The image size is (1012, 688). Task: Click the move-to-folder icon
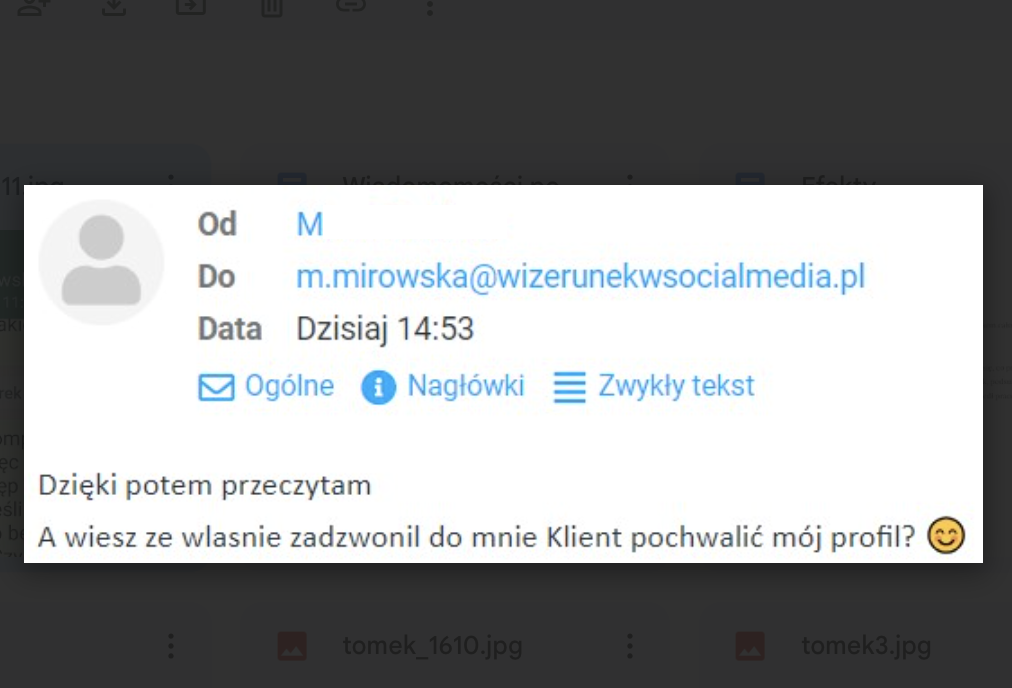191,6
